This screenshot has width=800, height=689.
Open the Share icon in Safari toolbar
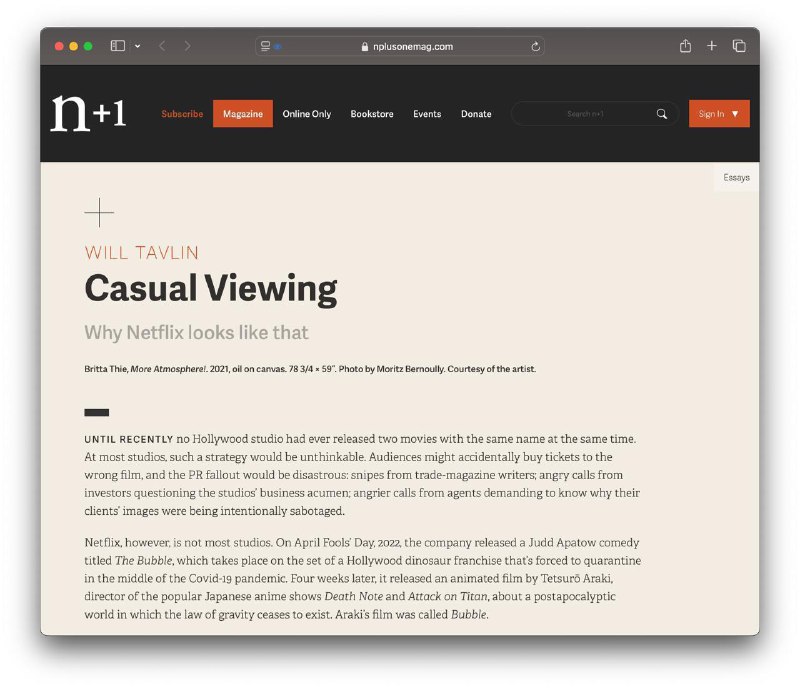685,46
